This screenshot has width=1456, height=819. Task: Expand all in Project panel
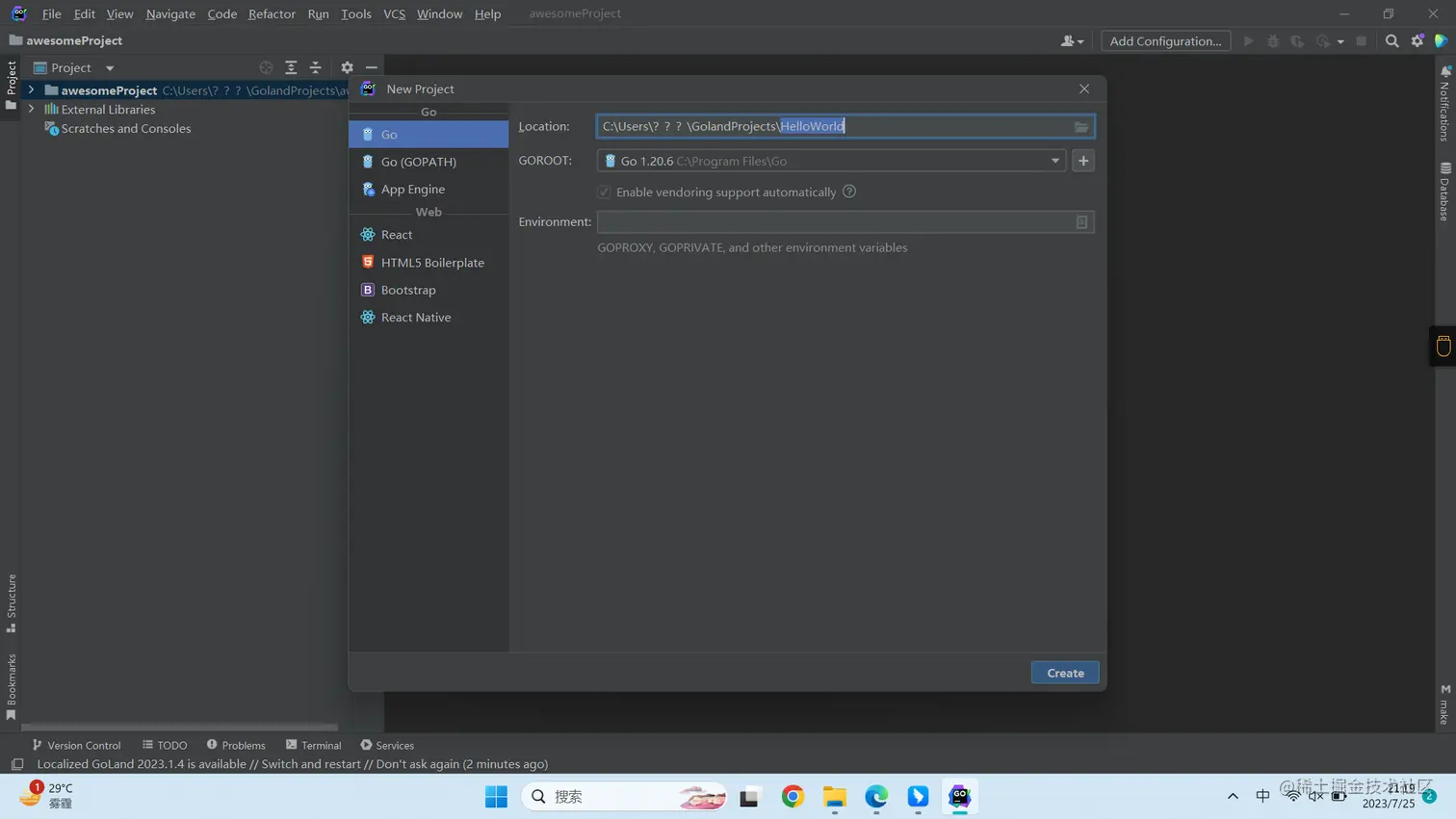point(291,67)
